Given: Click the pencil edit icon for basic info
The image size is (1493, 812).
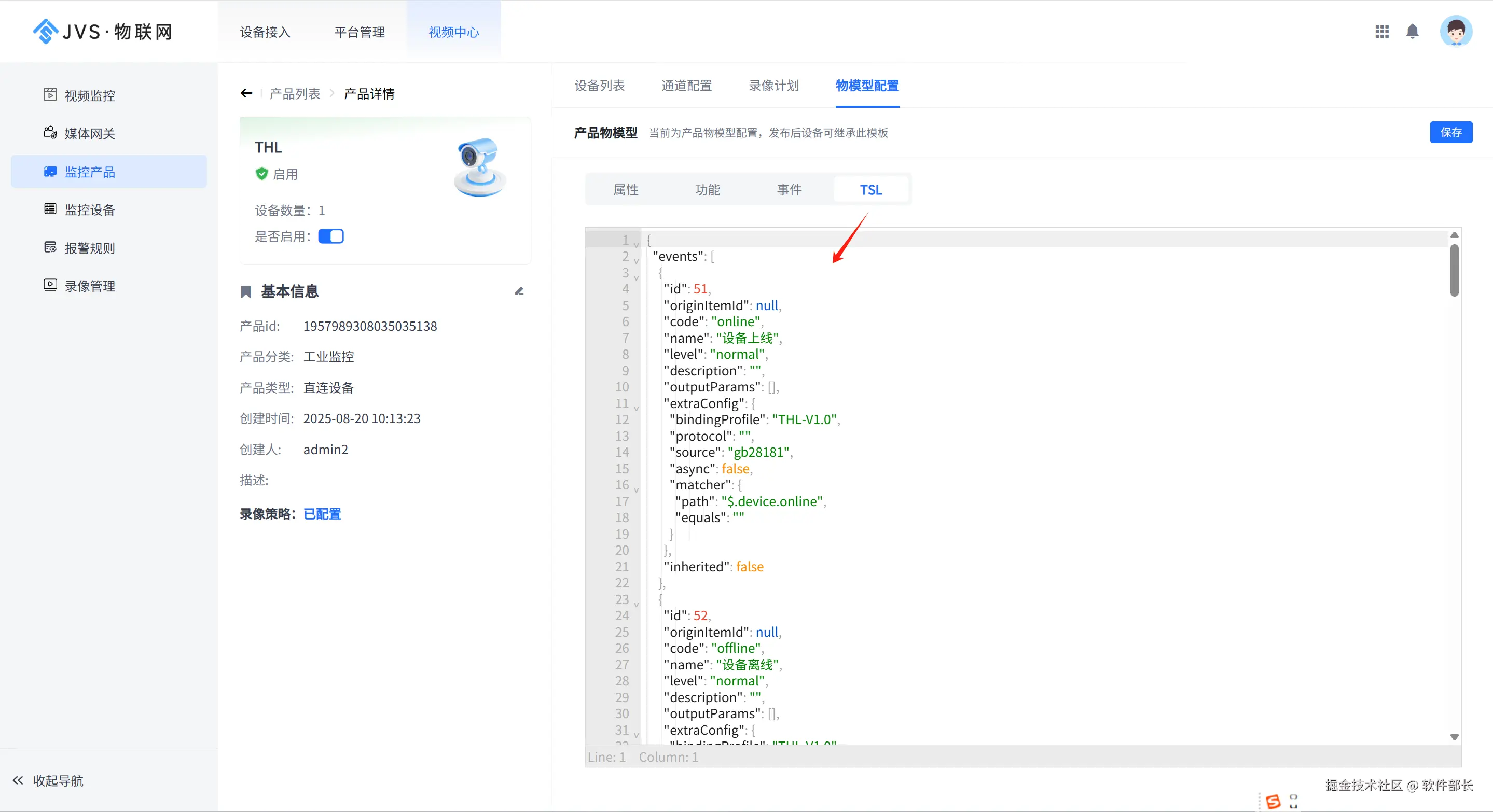Looking at the screenshot, I should [519, 291].
